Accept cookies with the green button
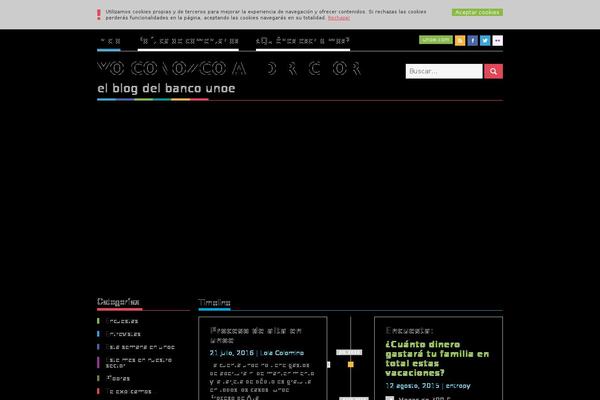The width and height of the screenshot is (600, 400). pyautogui.click(x=477, y=12)
